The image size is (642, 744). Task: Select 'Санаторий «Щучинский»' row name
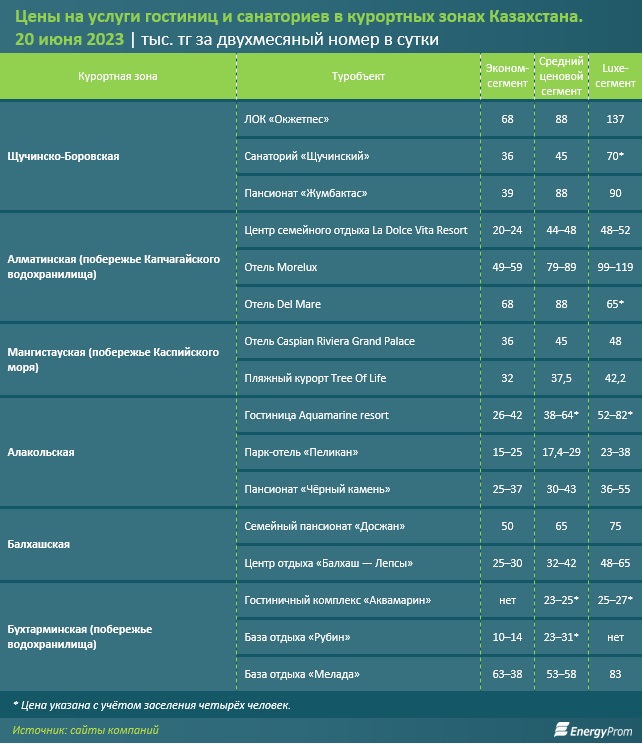coord(307,156)
